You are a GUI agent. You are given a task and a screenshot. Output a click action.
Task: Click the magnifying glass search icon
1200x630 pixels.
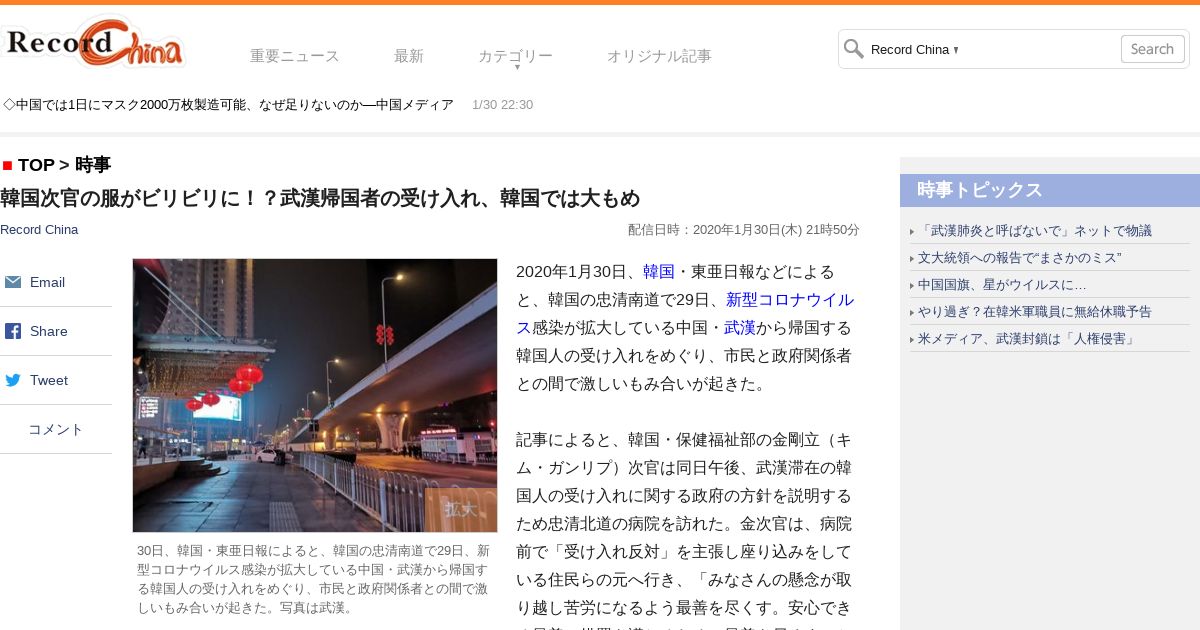(853, 49)
